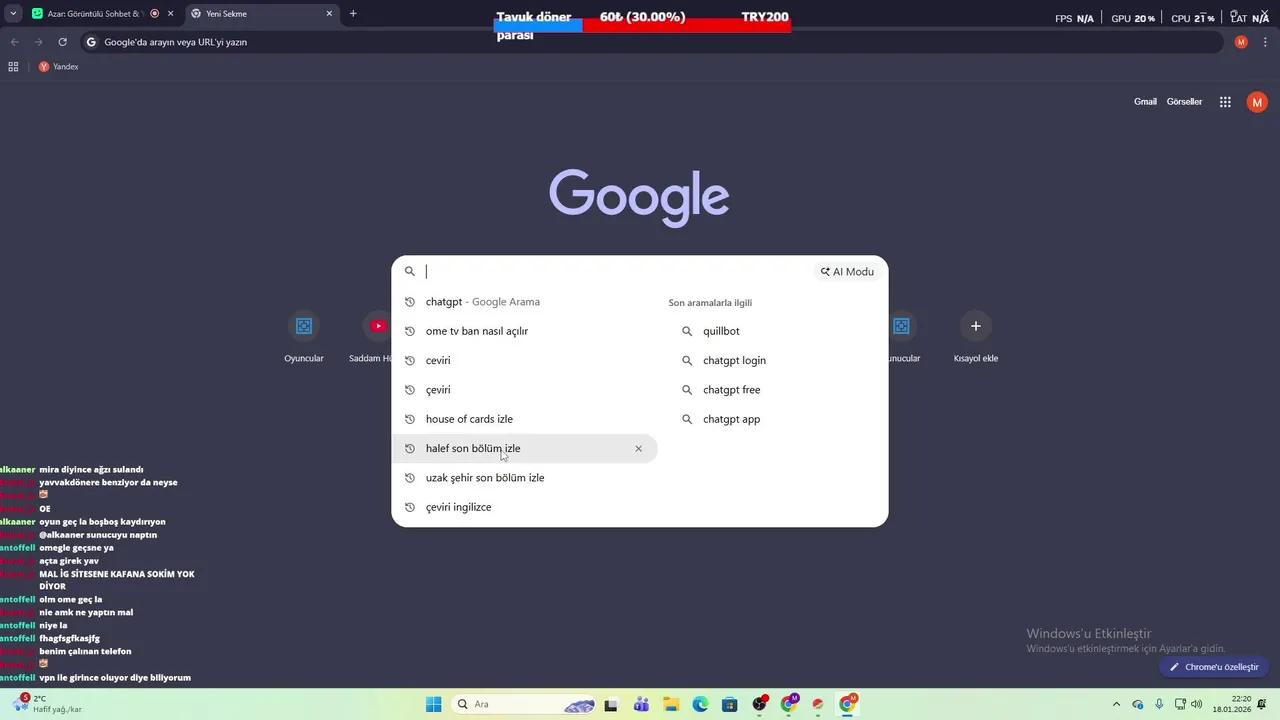The image size is (1280, 720).
Task: Click Chrome'u özelleştir button
Action: [1214, 667]
